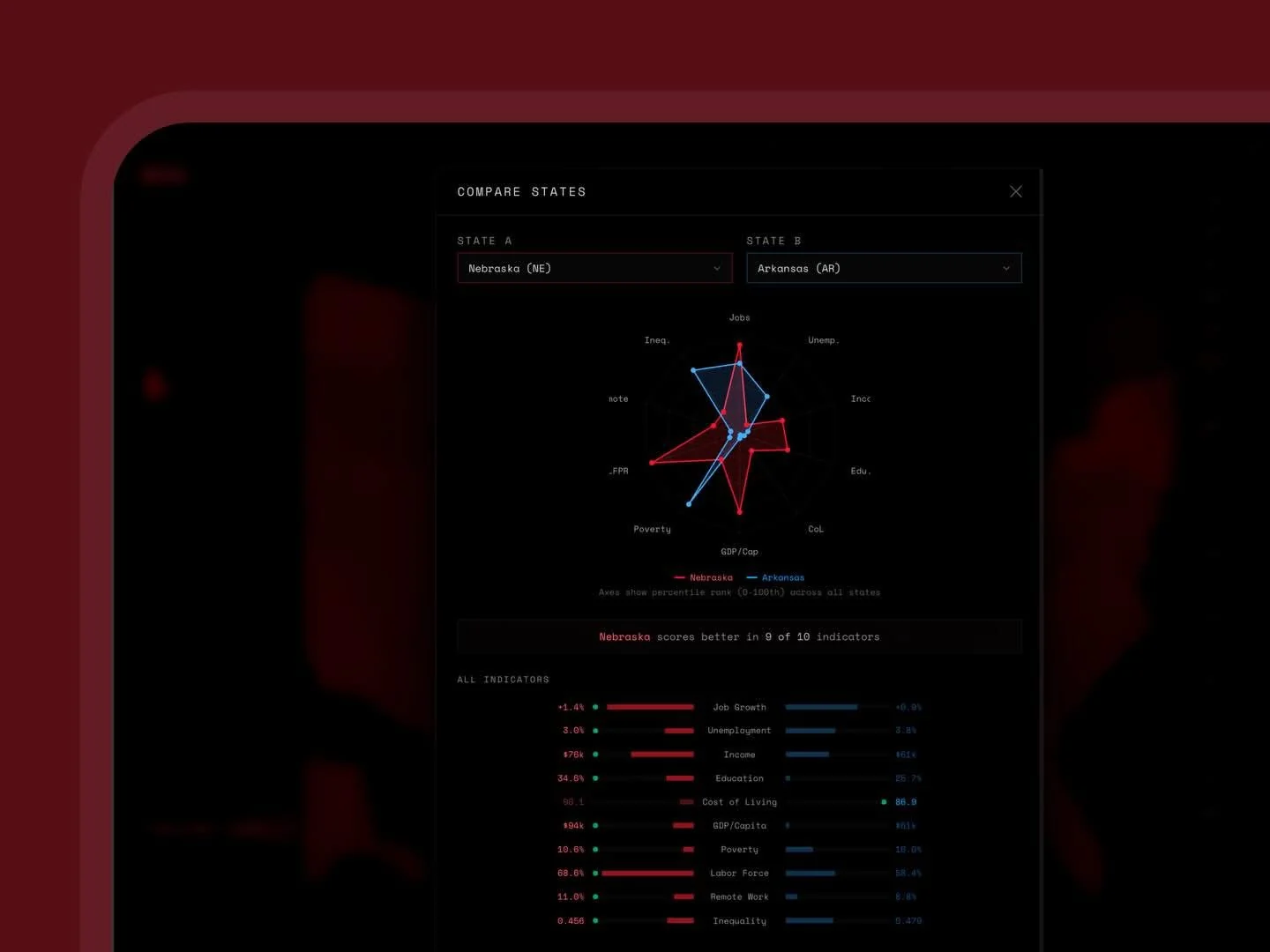Click the Labor Force indicator label
1270x952 pixels.
(739, 874)
